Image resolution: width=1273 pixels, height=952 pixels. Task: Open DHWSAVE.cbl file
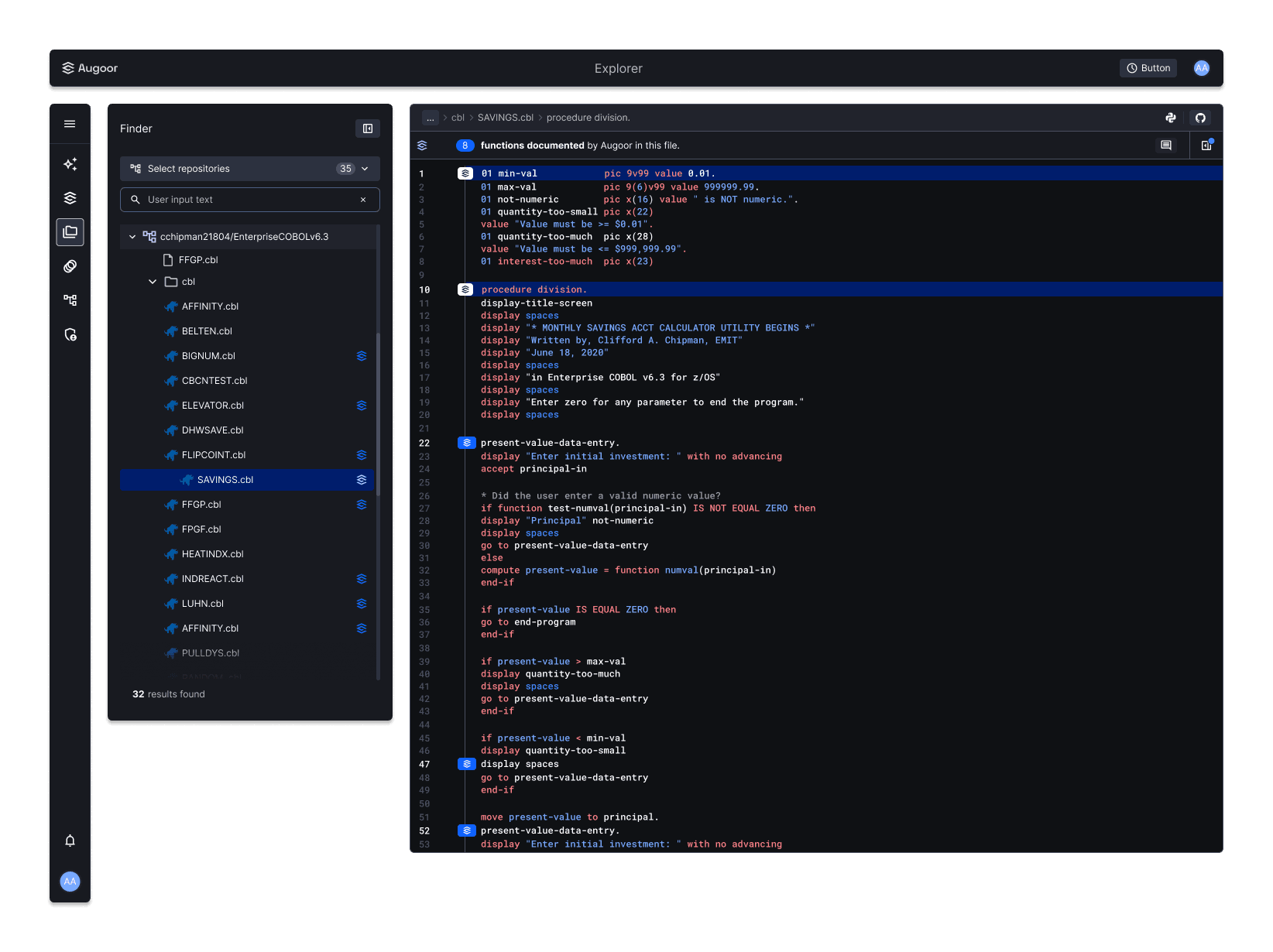pos(212,430)
